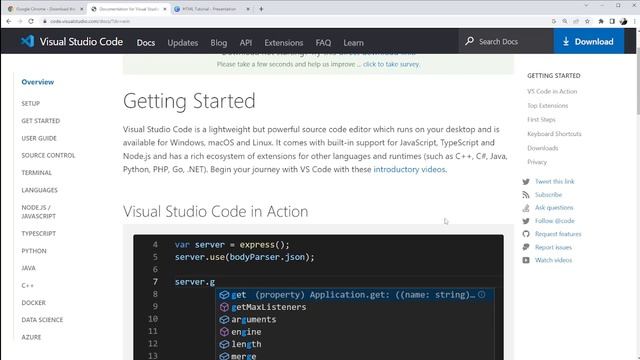This screenshot has width=640, height=360.
Task: Click the blue Download button
Action: 589,41
